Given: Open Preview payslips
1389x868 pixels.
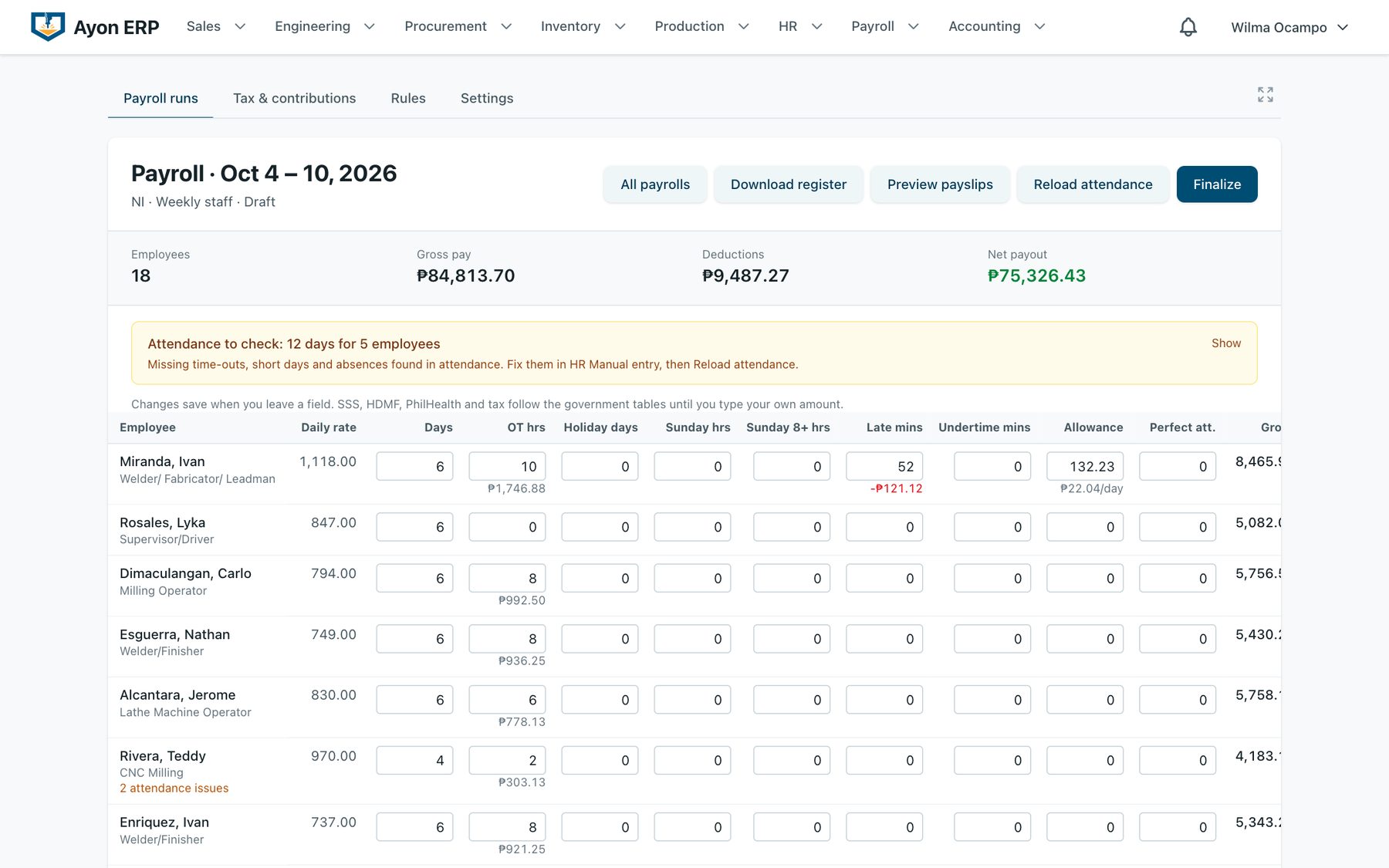Looking at the screenshot, I should pyautogui.click(x=940, y=184).
